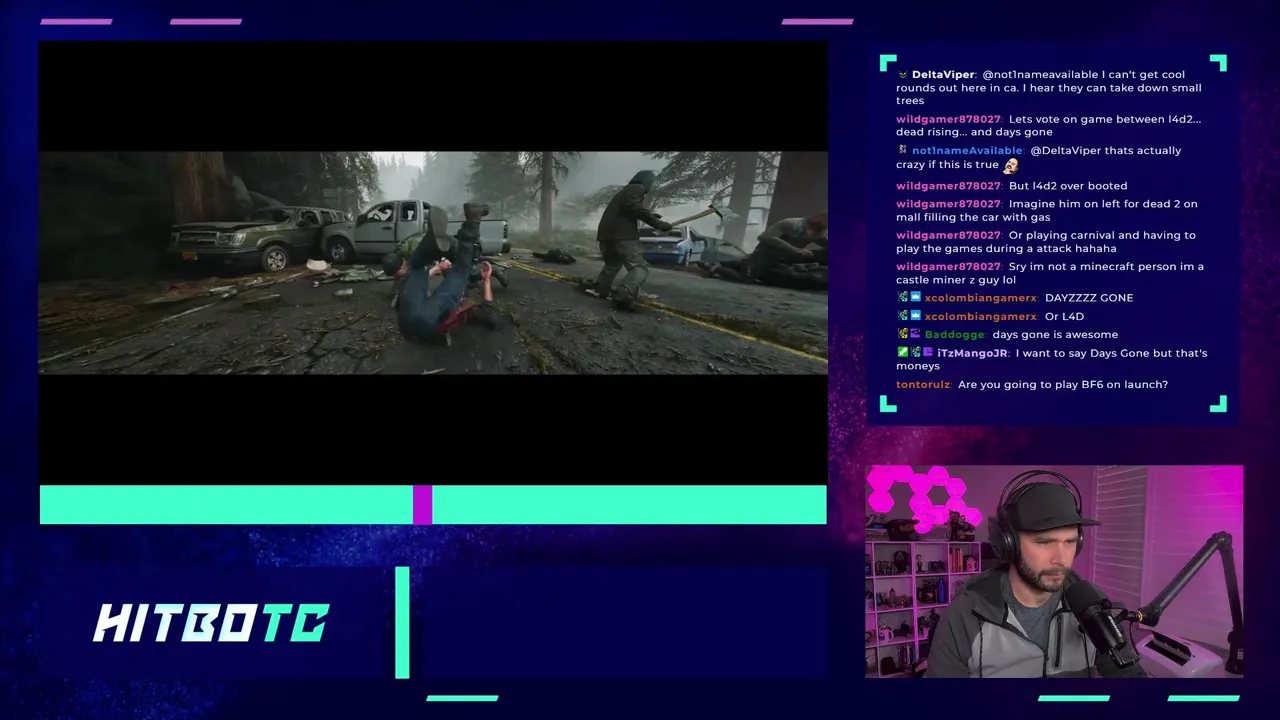Image resolution: width=1280 pixels, height=720 pixels.
Task: Click the crown badge beside 'DAYZZZZ GONE' message
Action: point(915,298)
